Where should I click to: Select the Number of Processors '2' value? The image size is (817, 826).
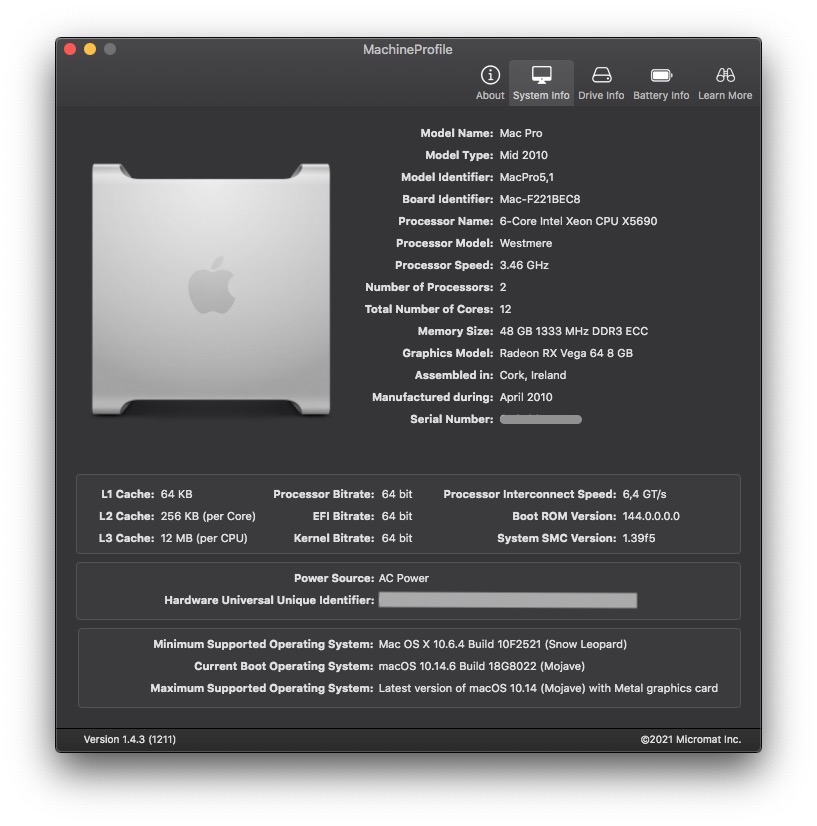(503, 288)
